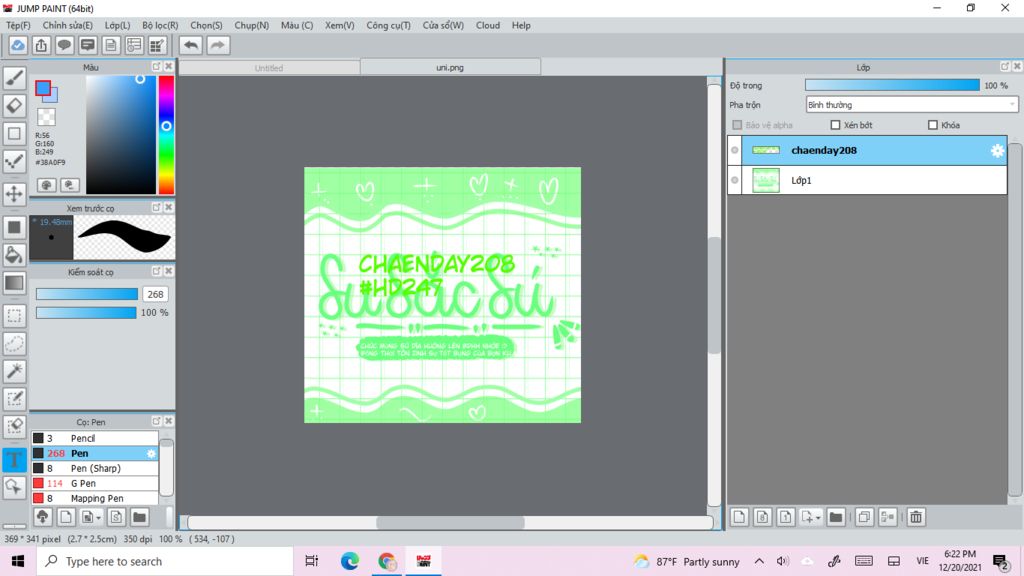Open Pen brush settings gear
The height and width of the screenshot is (576, 1024).
click(x=151, y=453)
